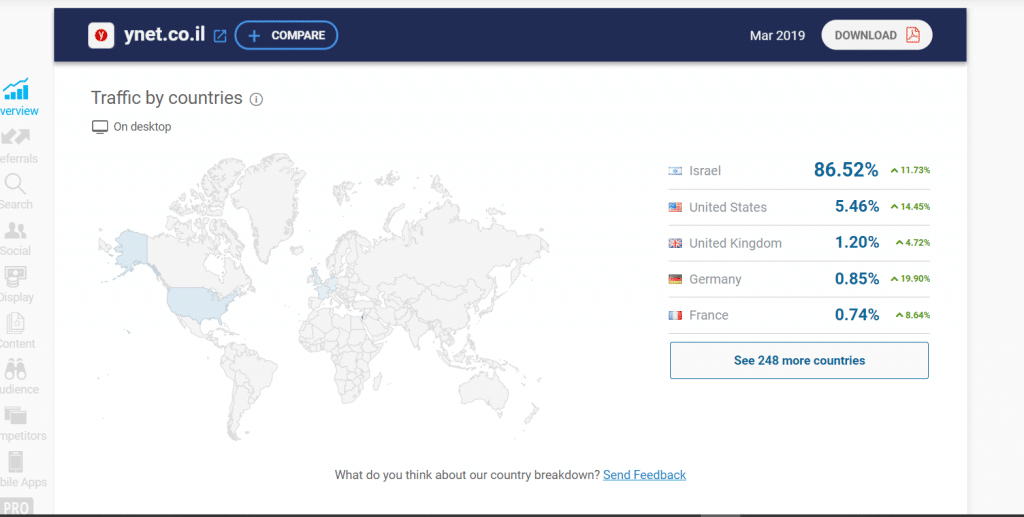Click the On desktop monitor icon

click(x=99, y=127)
